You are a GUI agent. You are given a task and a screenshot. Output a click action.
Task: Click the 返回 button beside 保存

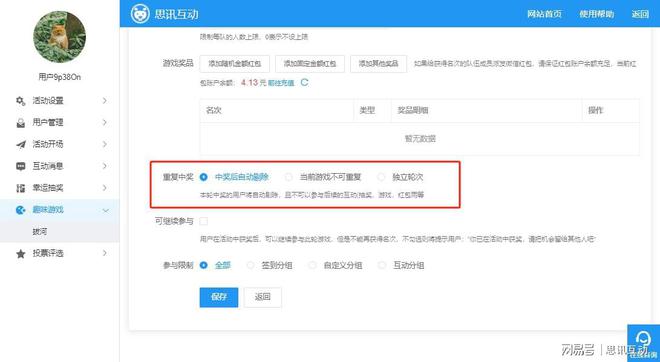[x=263, y=297]
